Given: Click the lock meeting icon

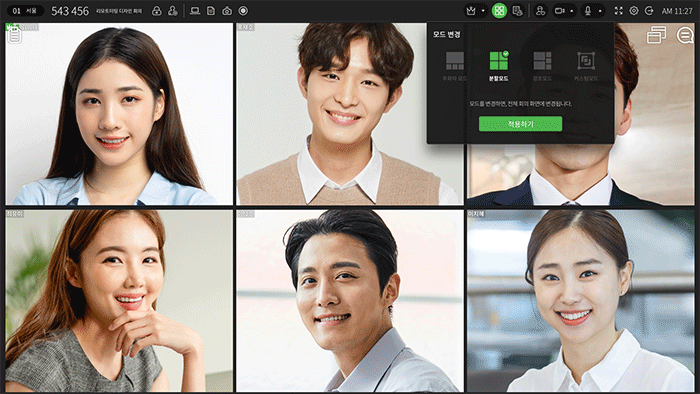Looking at the screenshot, I should (x=157, y=11).
